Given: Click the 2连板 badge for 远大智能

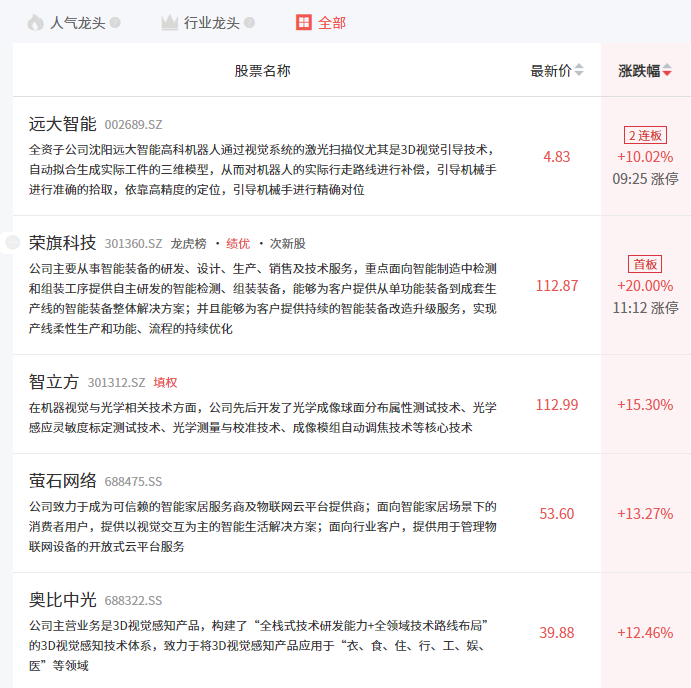Looking at the screenshot, I should (645, 135).
